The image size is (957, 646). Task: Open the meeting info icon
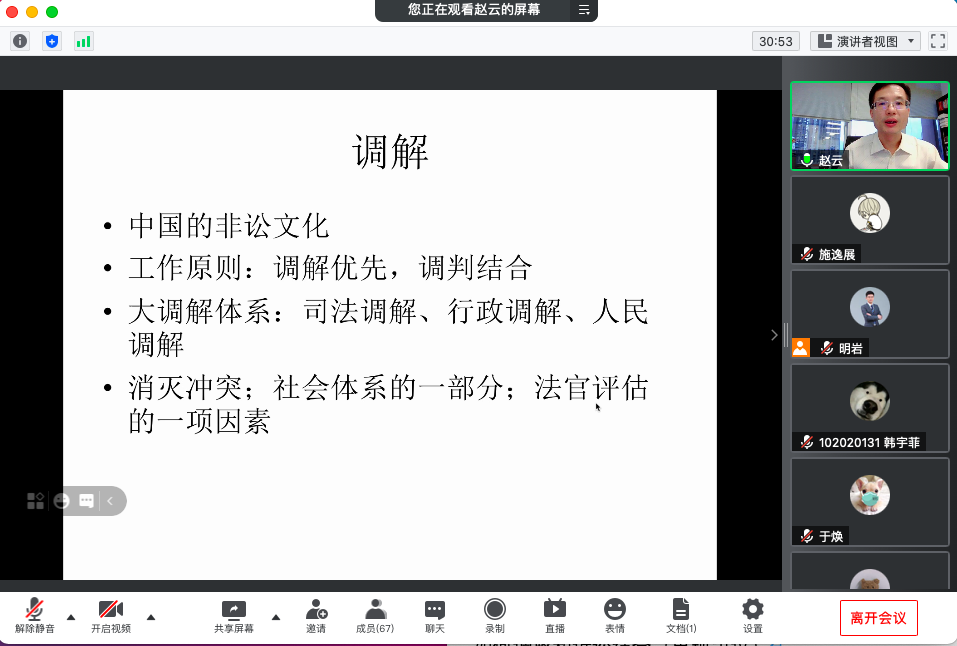click(20, 41)
